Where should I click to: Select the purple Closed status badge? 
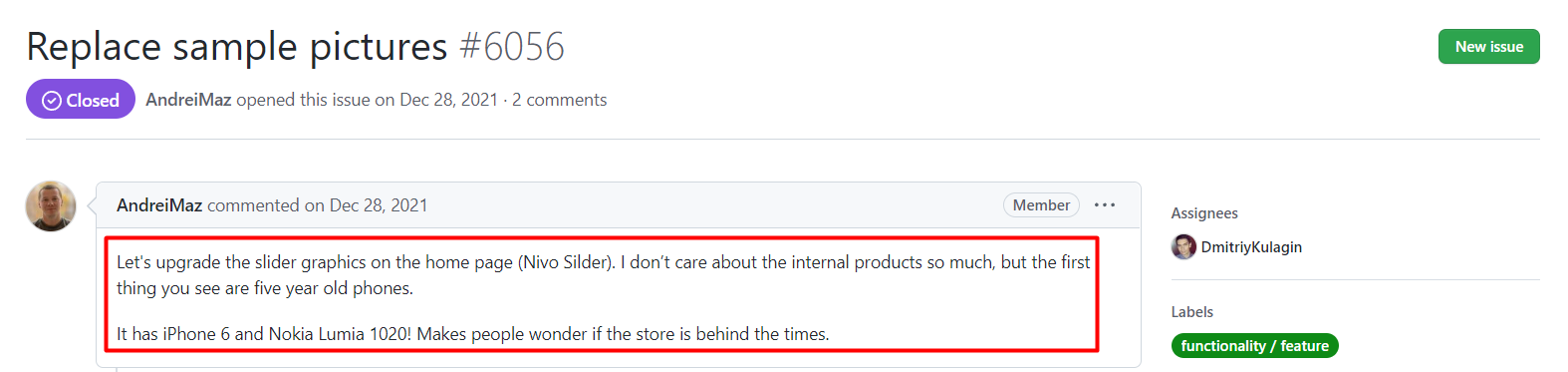coord(81,100)
